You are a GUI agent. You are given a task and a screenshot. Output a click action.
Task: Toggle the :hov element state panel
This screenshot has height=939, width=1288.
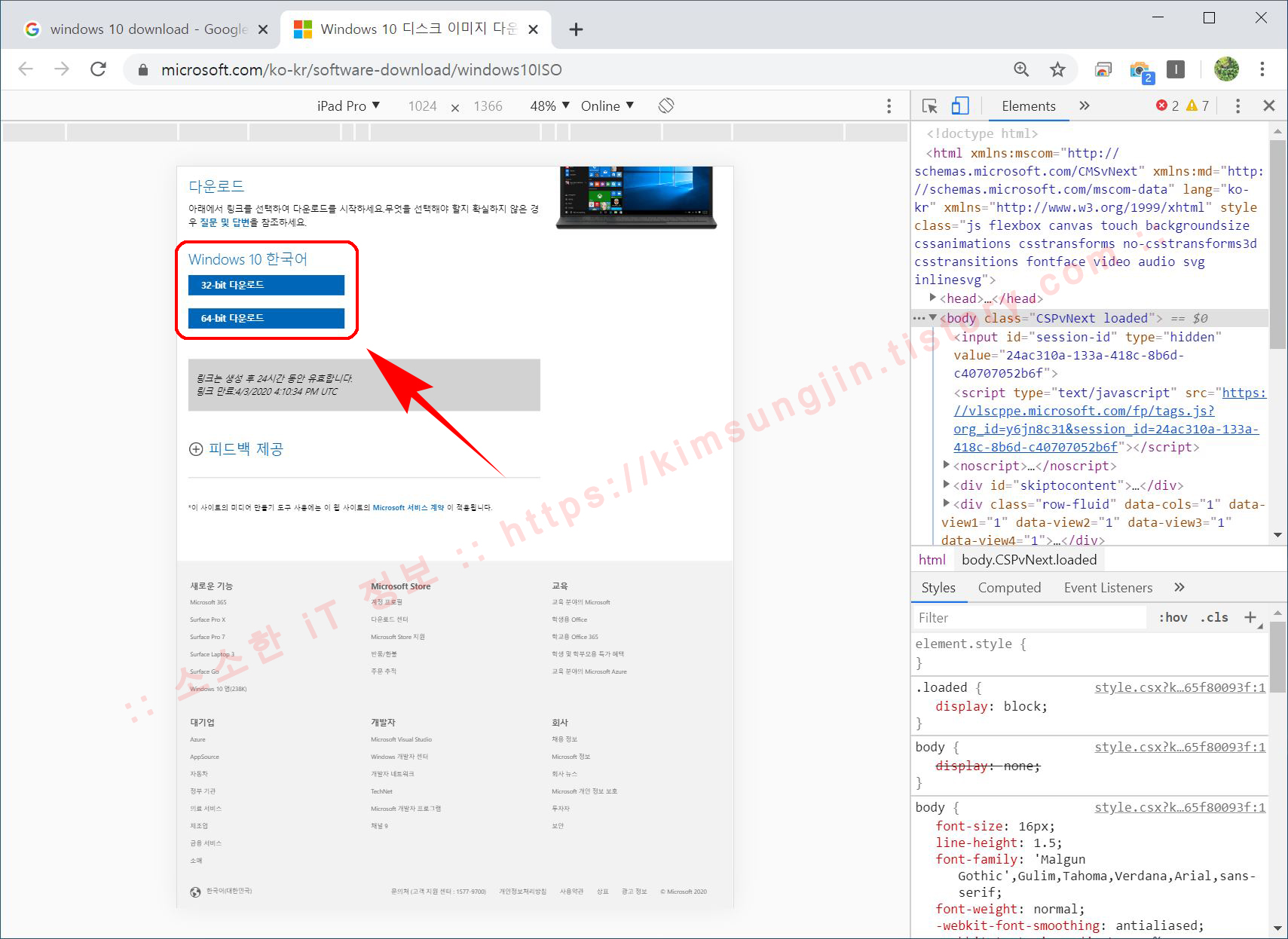1173,617
